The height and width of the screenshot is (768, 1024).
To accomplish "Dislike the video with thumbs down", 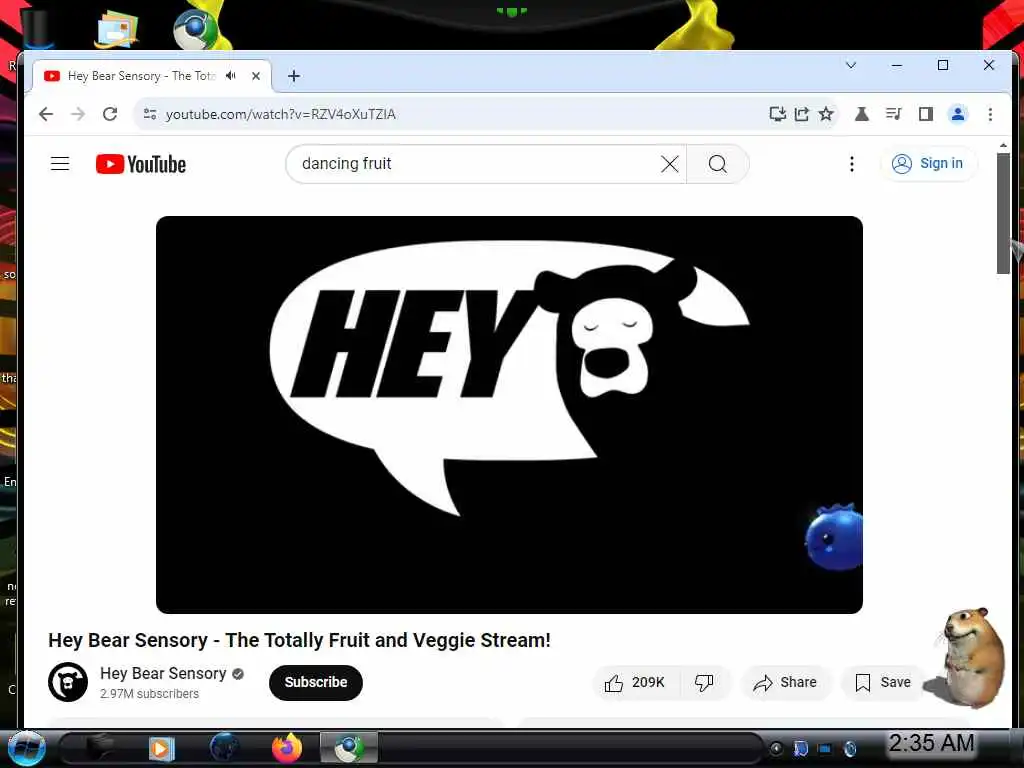I will [704, 682].
